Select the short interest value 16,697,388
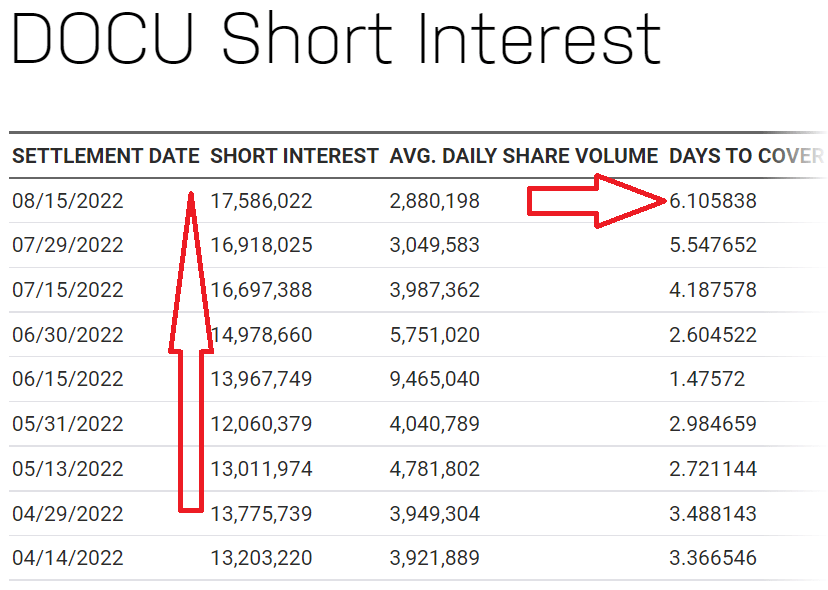Image resolution: width=828 pixels, height=590 pixels. pyautogui.click(x=262, y=290)
